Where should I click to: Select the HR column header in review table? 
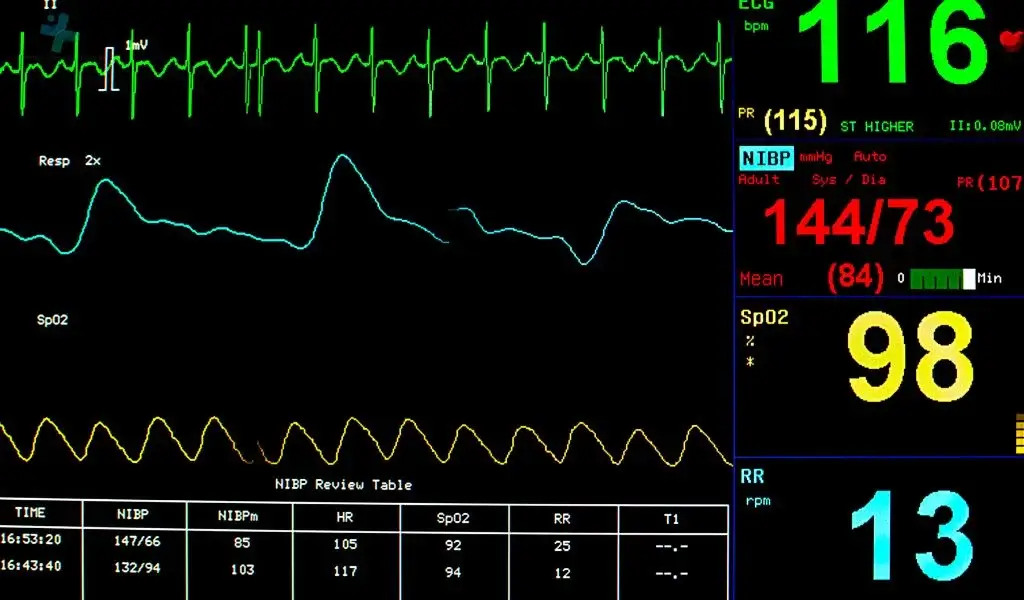tap(346, 517)
